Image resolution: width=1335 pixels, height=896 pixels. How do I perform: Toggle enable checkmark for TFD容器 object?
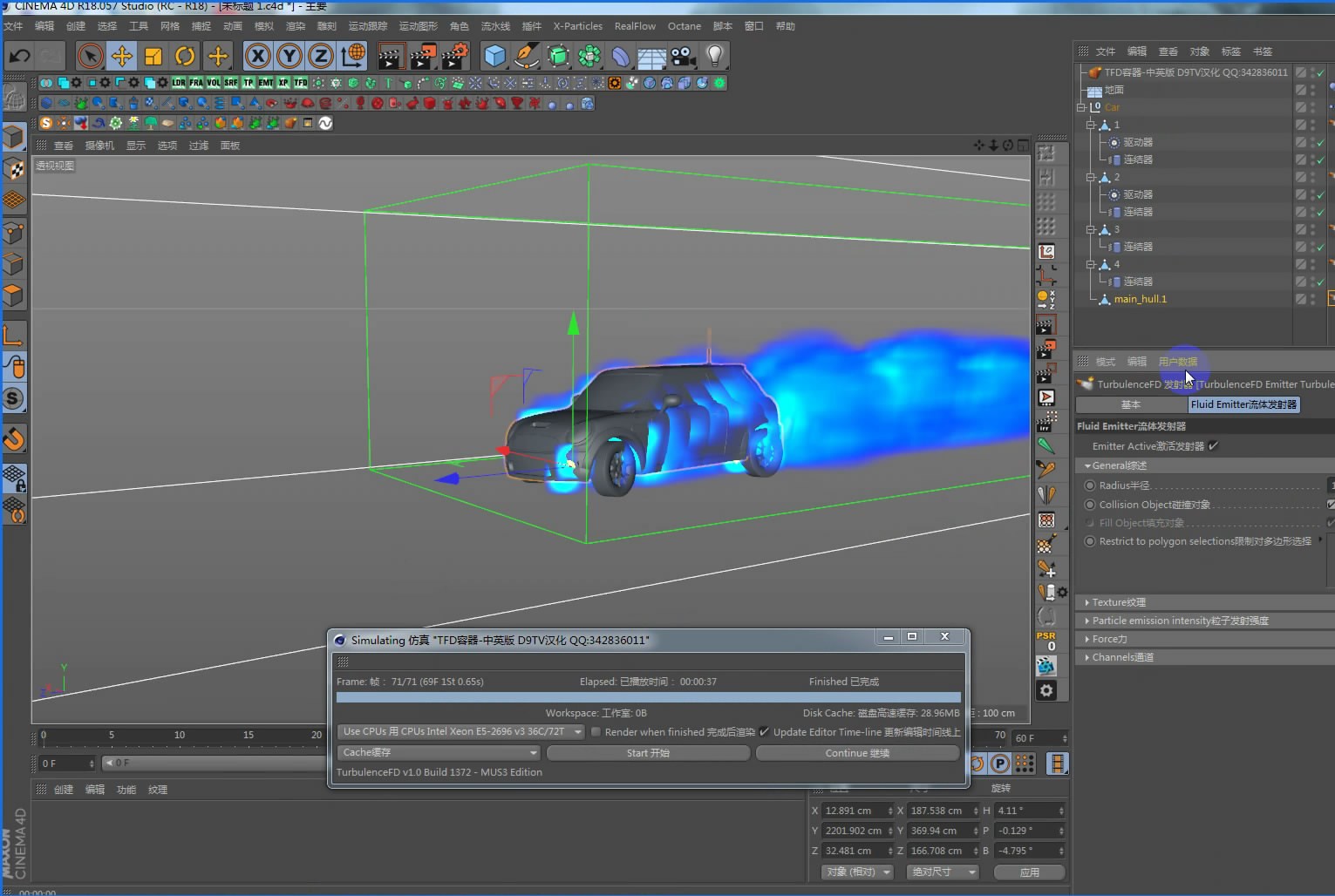pyautogui.click(x=1321, y=72)
